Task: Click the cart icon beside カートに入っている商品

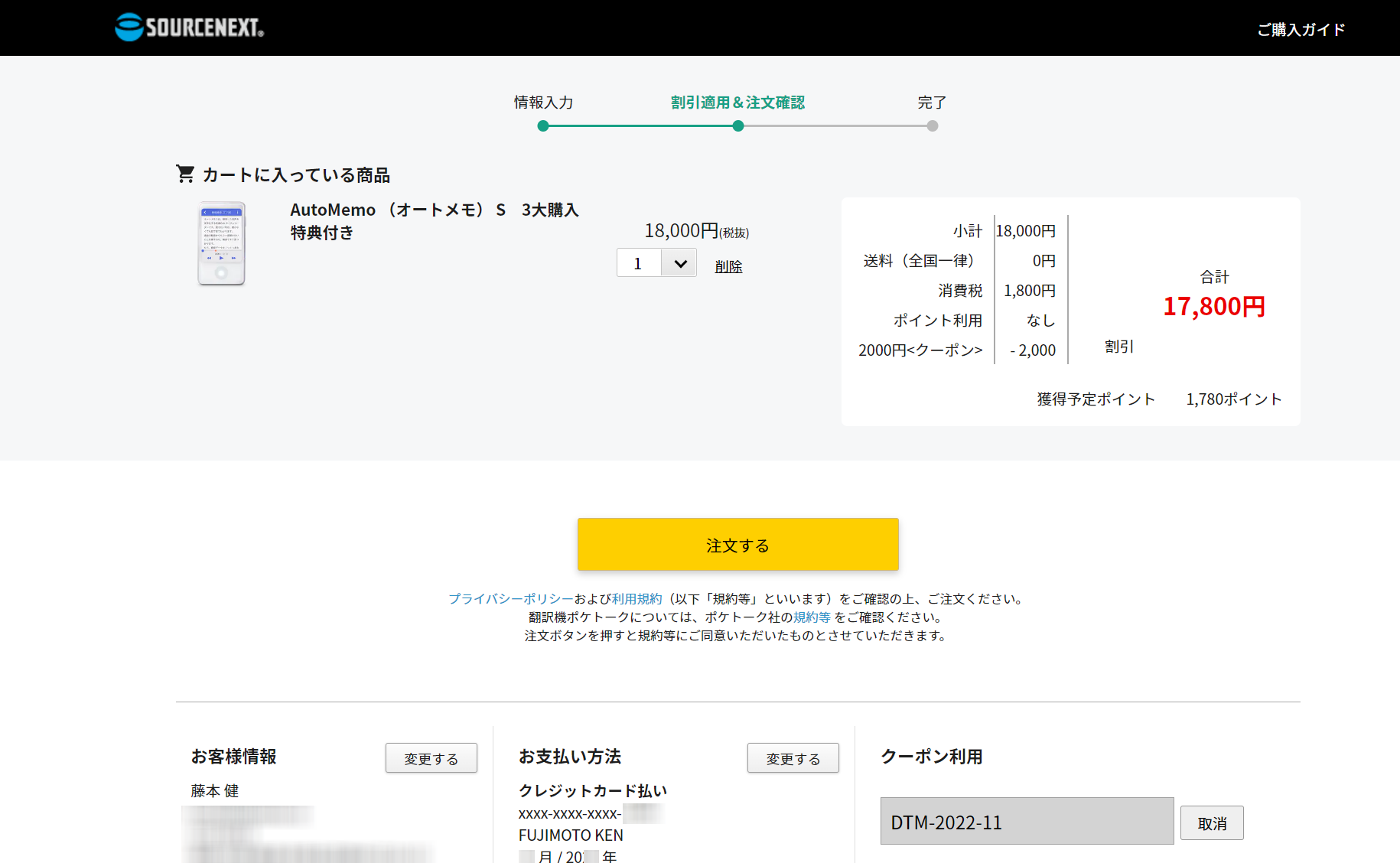Action: (x=185, y=174)
